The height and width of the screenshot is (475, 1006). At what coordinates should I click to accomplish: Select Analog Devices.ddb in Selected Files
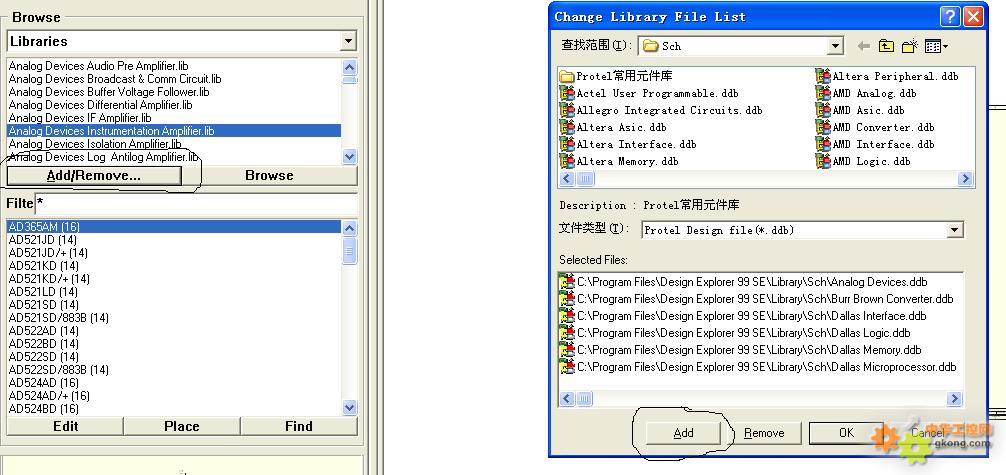pyautogui.click(x=744, y=282)
